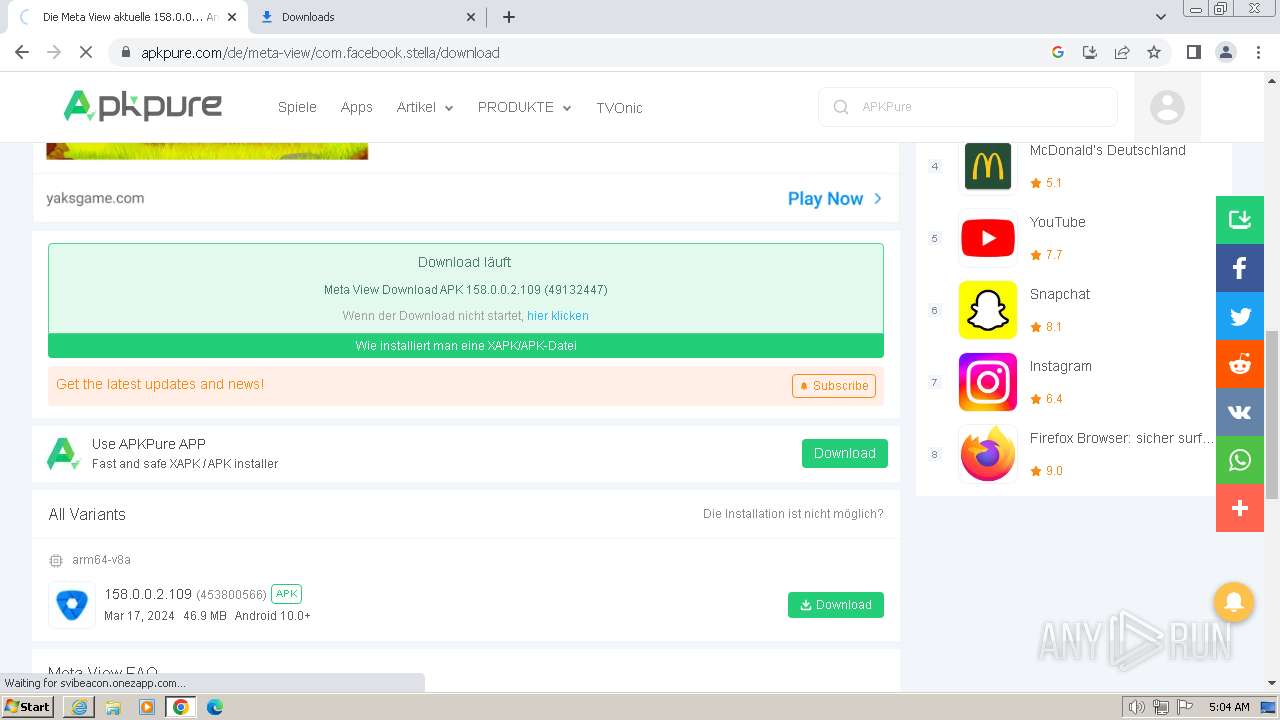1280x720 pixels.
Task: Click the Play Now link
Action: tap(835, 198)
